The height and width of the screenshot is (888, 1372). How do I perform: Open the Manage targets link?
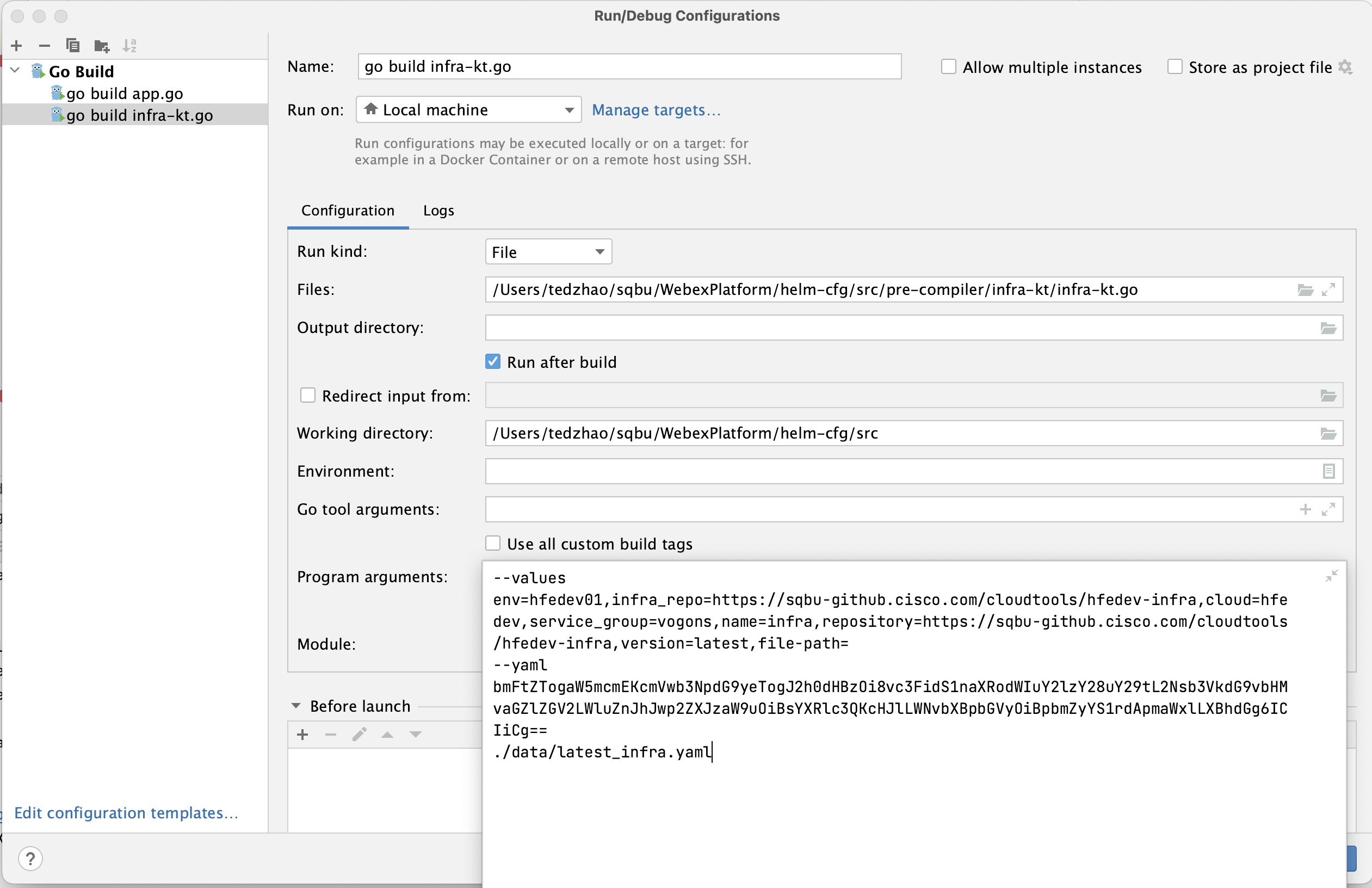tap(656, 109)
